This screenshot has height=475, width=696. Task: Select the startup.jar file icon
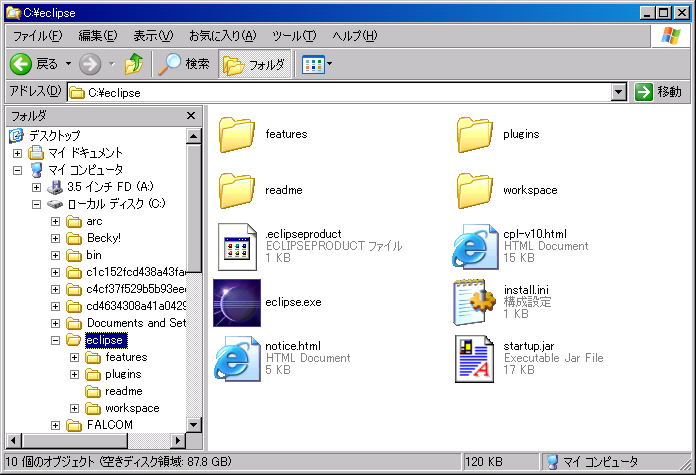[x=474, y=359]
